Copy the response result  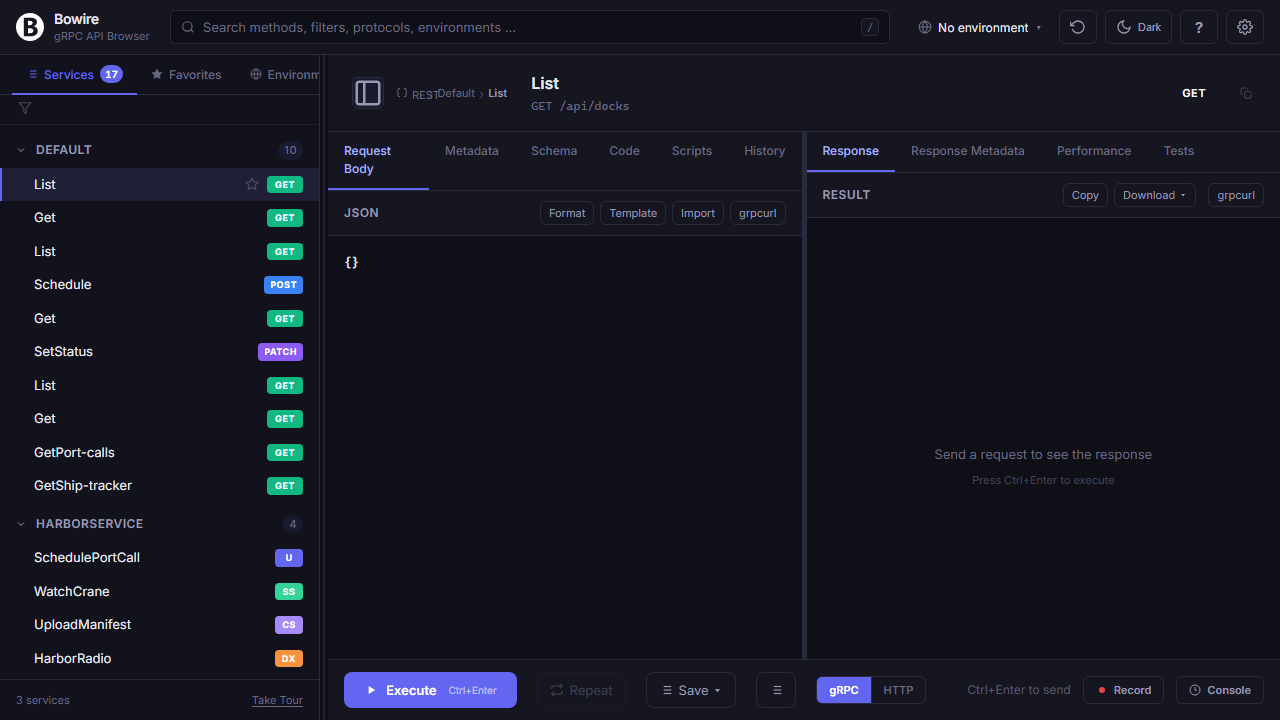point(1085,195)
